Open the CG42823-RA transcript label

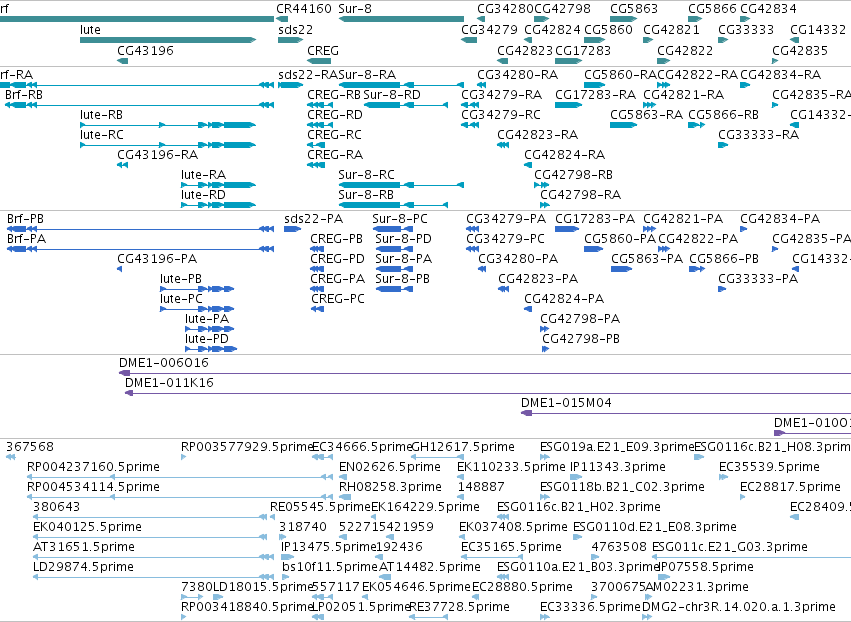pos(537,135)
